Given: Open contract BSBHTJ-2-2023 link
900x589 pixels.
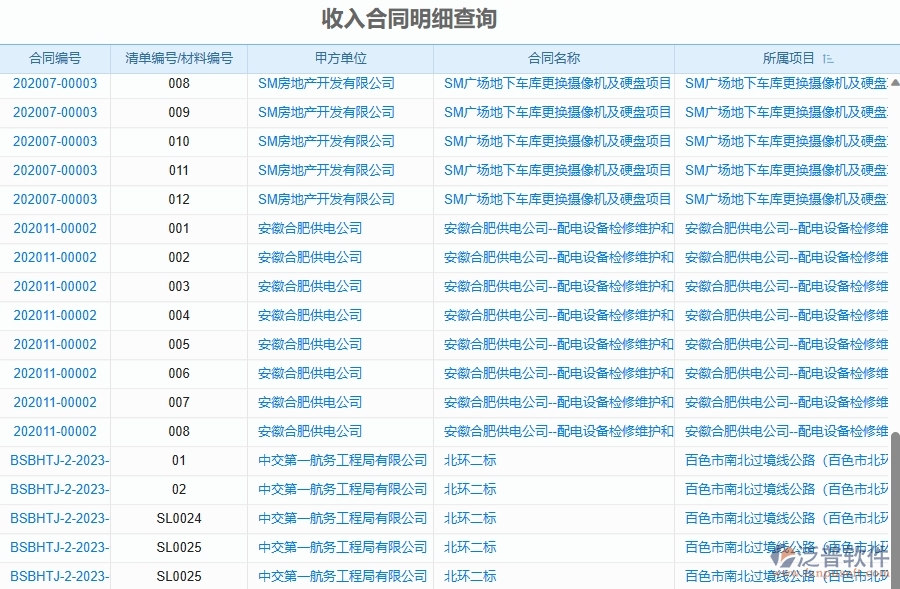Looking at the screenshot, I should (55, 460).
